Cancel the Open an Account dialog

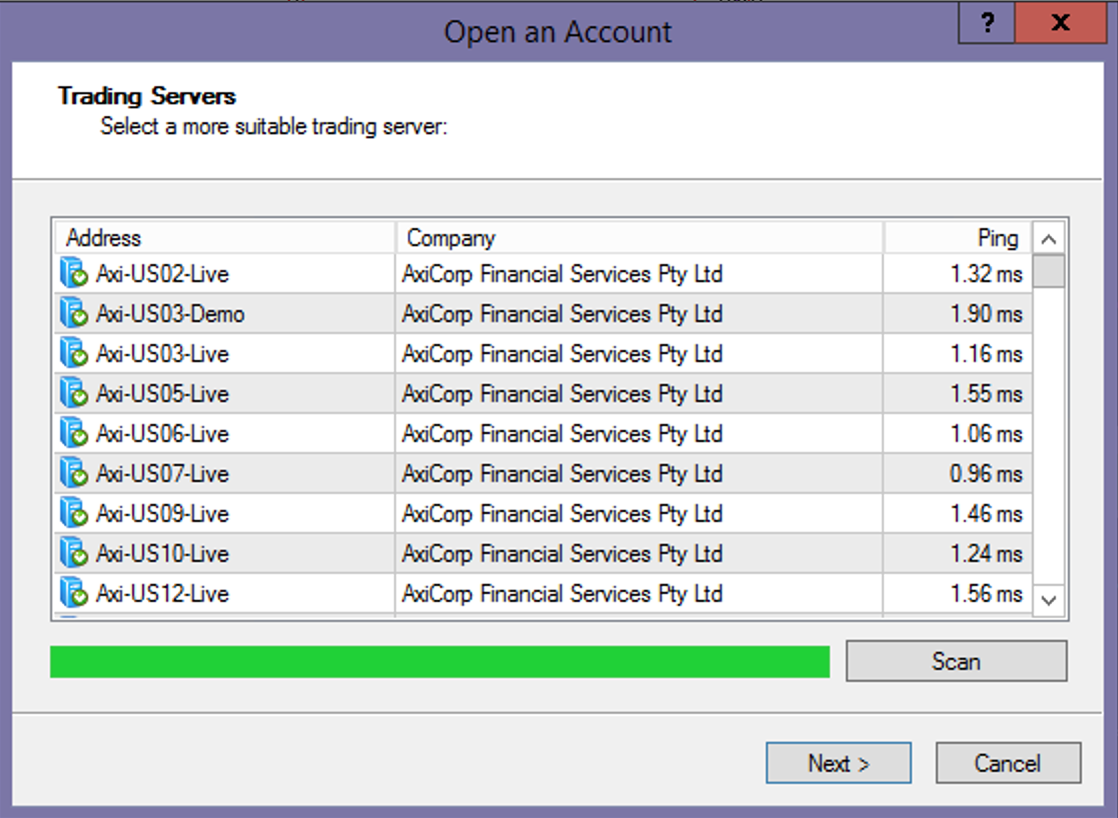(1007, 763)
